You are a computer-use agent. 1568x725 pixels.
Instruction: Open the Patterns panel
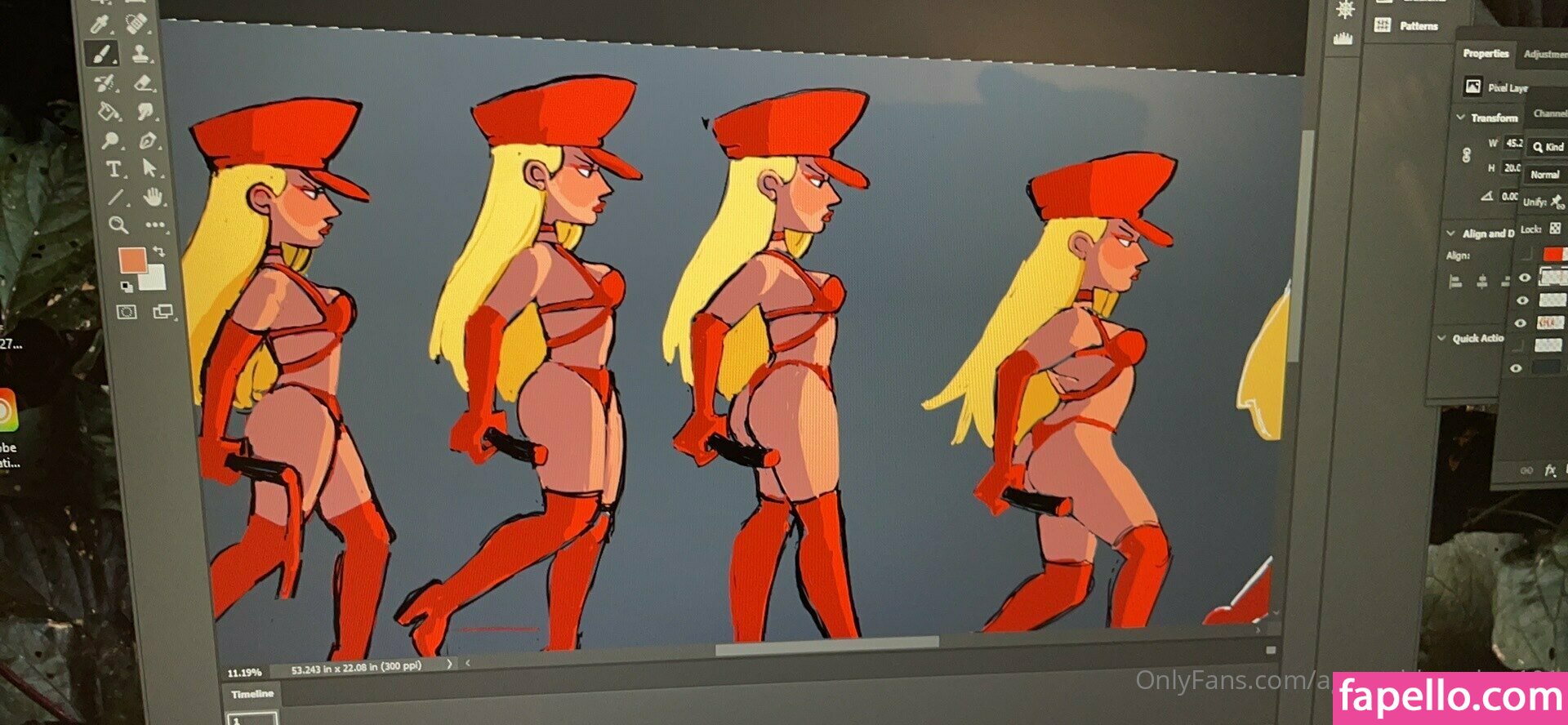click(1418, 26)
